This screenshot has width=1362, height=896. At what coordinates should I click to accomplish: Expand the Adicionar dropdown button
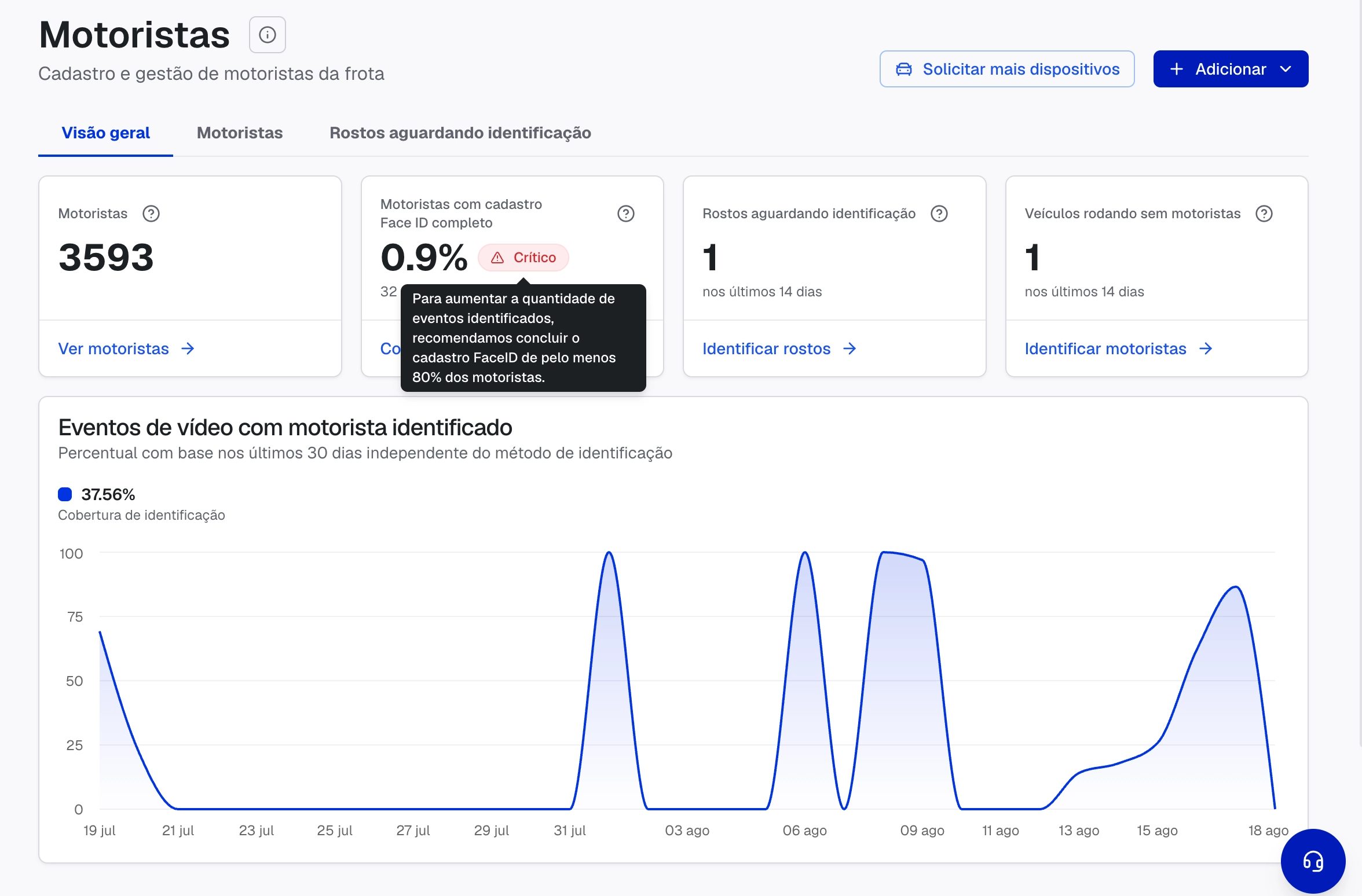tap(1231, 69)
